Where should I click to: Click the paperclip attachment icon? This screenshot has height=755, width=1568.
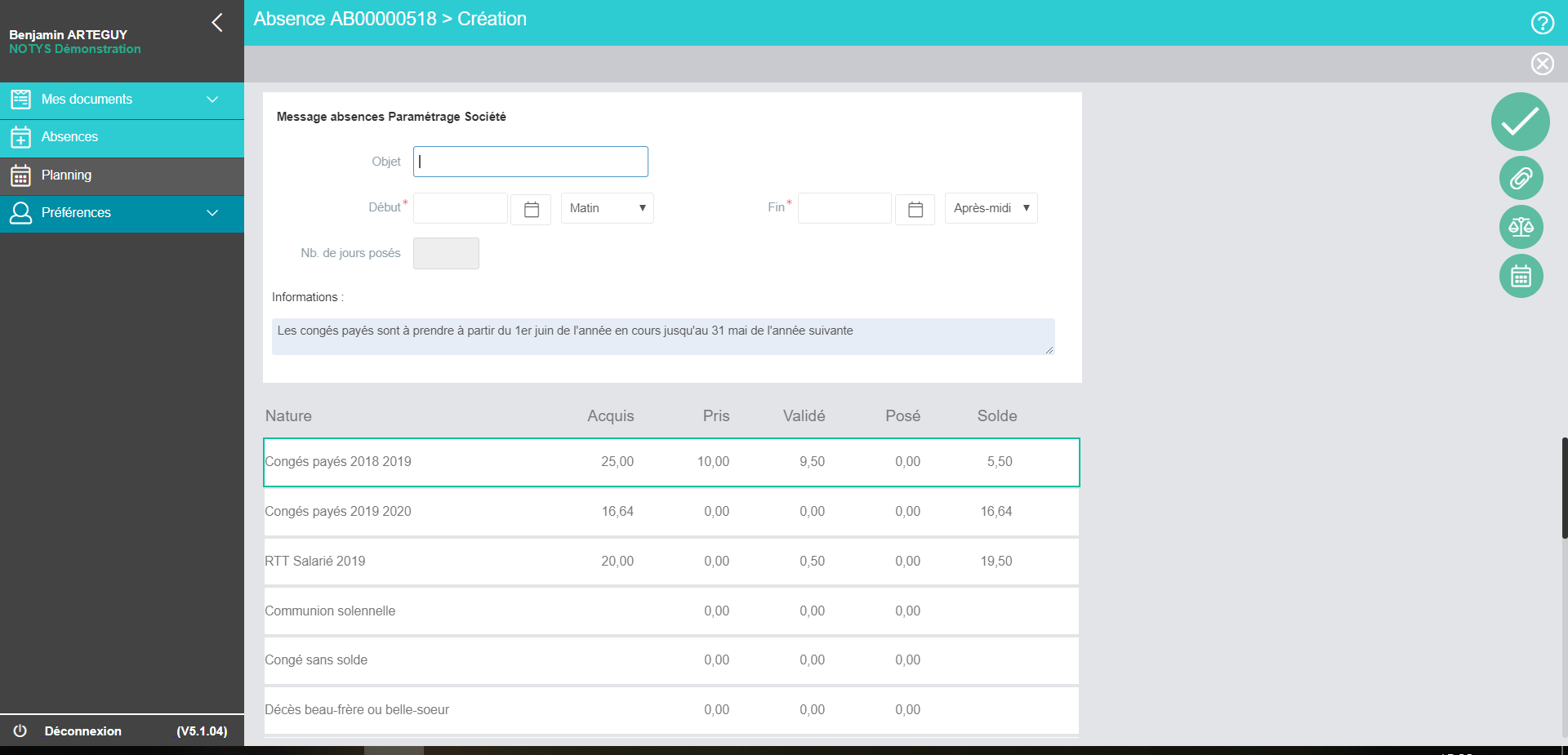tap(1521, 178)
